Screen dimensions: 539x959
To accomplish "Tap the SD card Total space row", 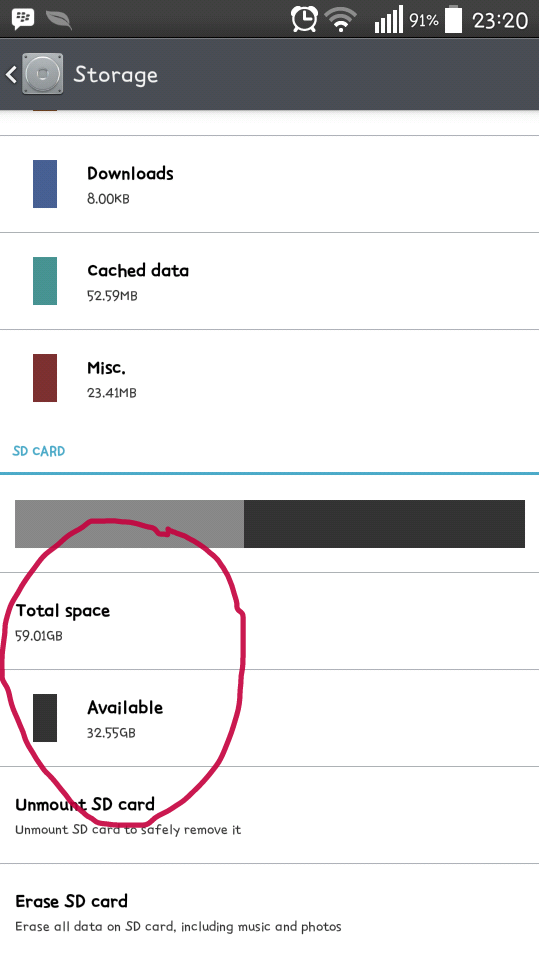I will click(x=269, y=621).
